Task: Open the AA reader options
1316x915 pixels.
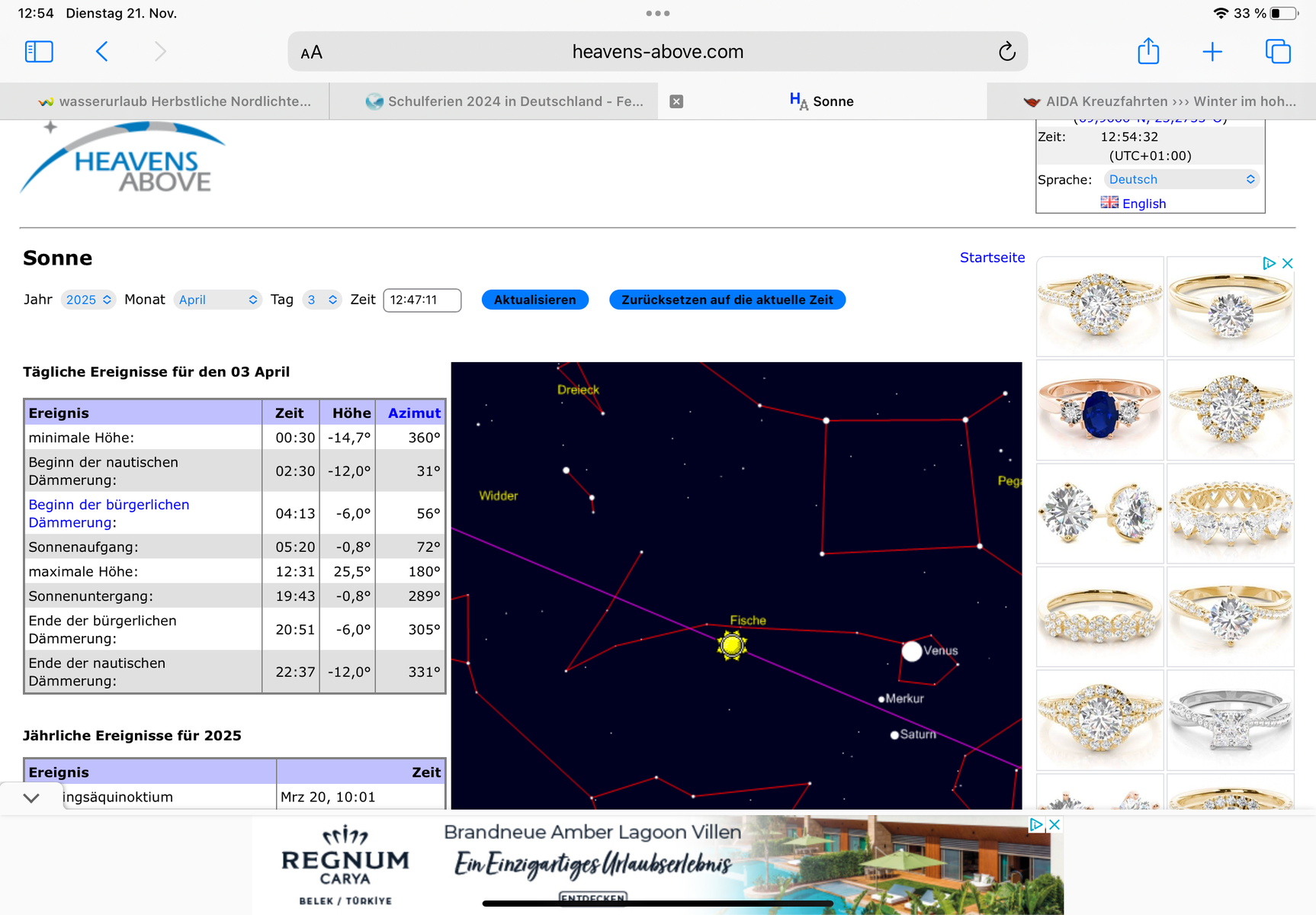Action: pos(311,53)
